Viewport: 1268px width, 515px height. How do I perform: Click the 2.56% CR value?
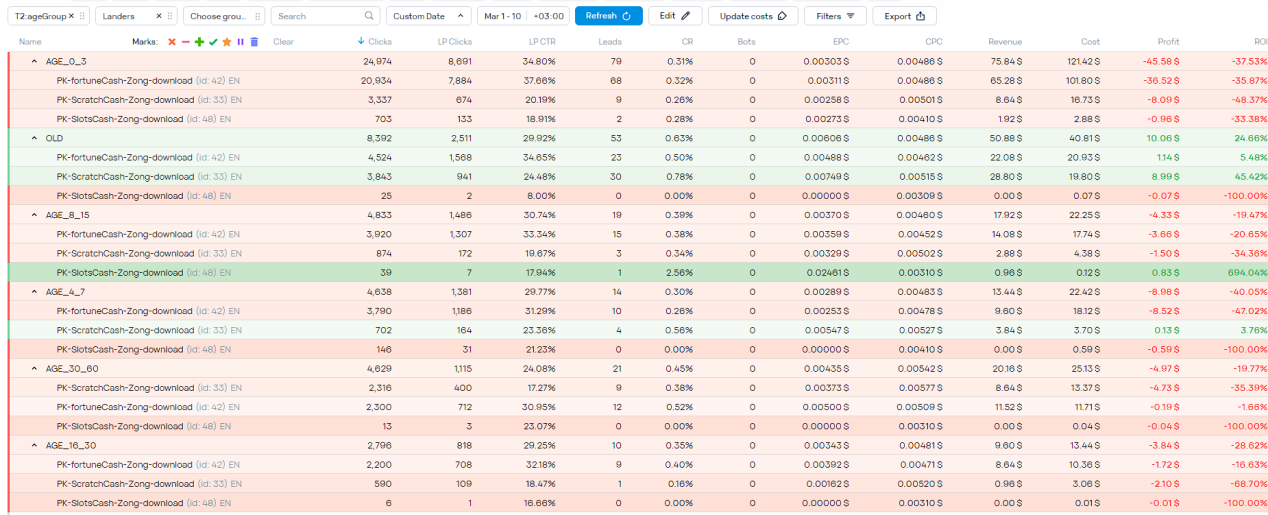681,272
